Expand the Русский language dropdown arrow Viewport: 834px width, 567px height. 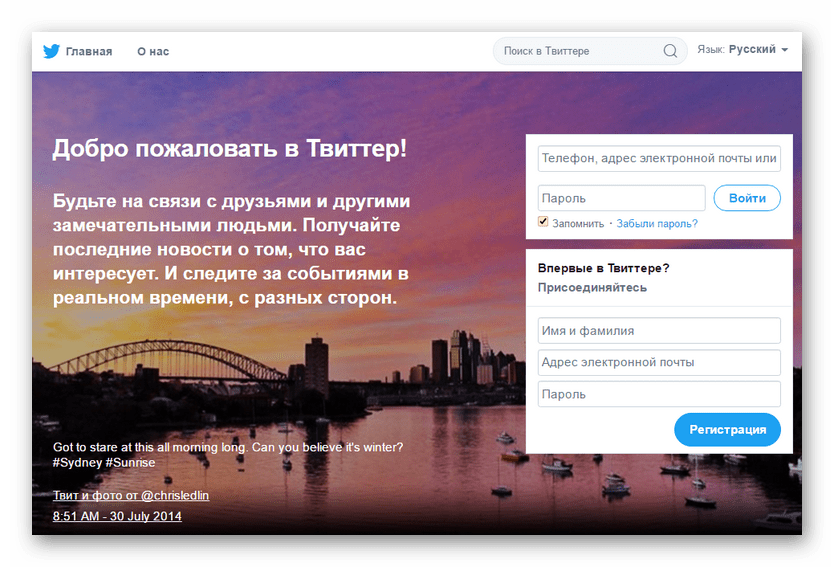click(785, 49)
